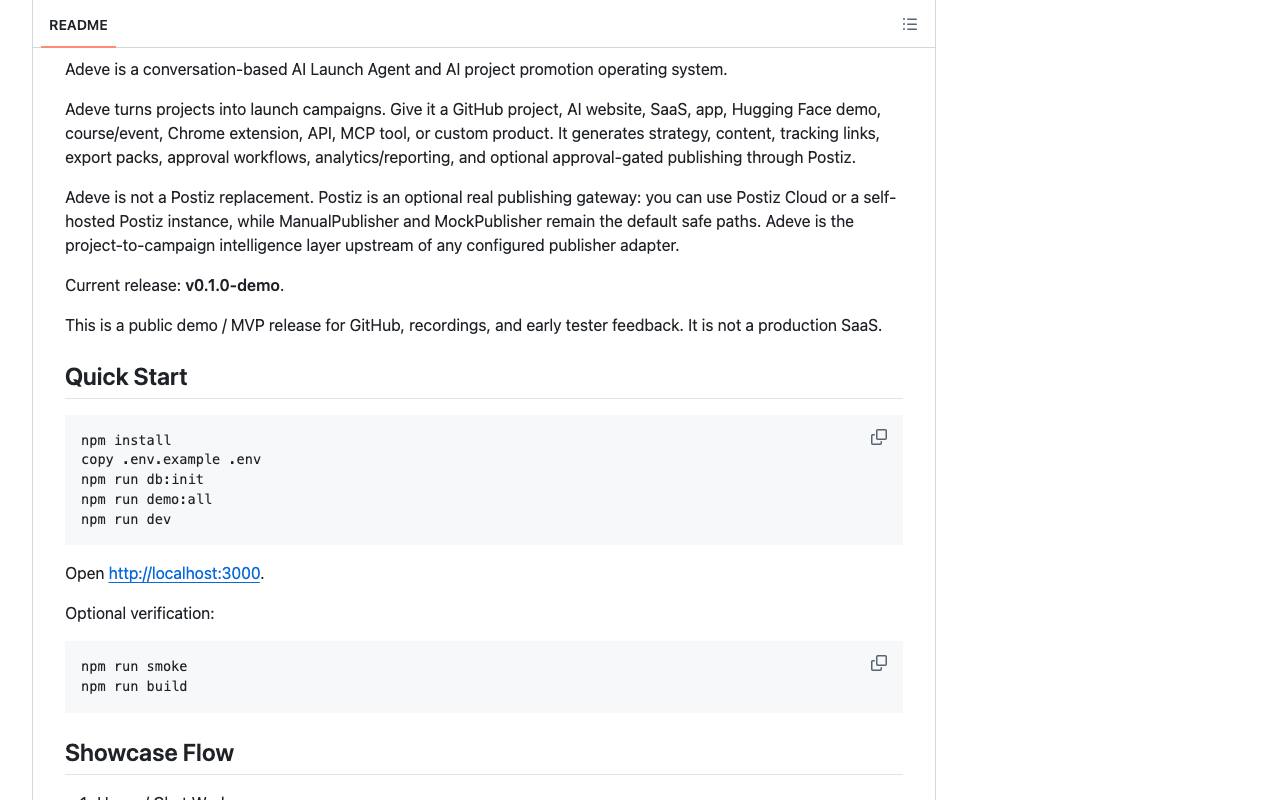The width and height of the screenshot is (1280, 800).
Task: Click the 'Adeve turns projects into launch campaigns' paragraph
Action: point(473,133)
